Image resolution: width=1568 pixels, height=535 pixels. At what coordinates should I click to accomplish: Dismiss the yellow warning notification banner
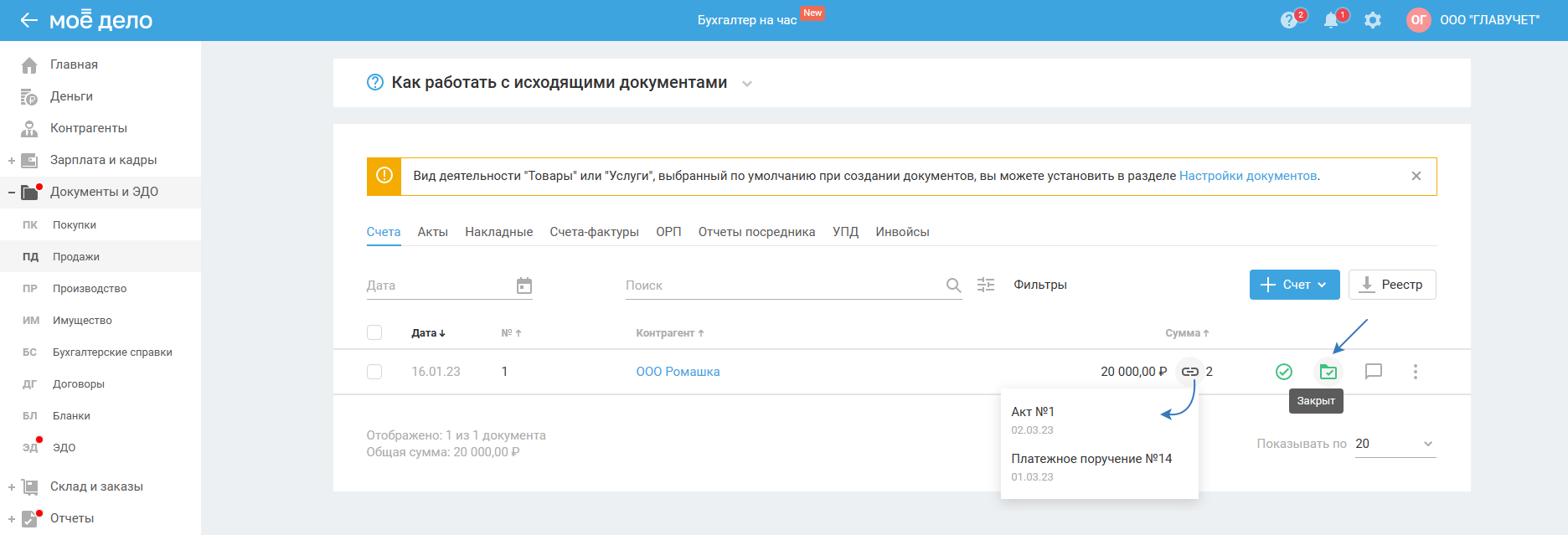[x=1416, y=176]
